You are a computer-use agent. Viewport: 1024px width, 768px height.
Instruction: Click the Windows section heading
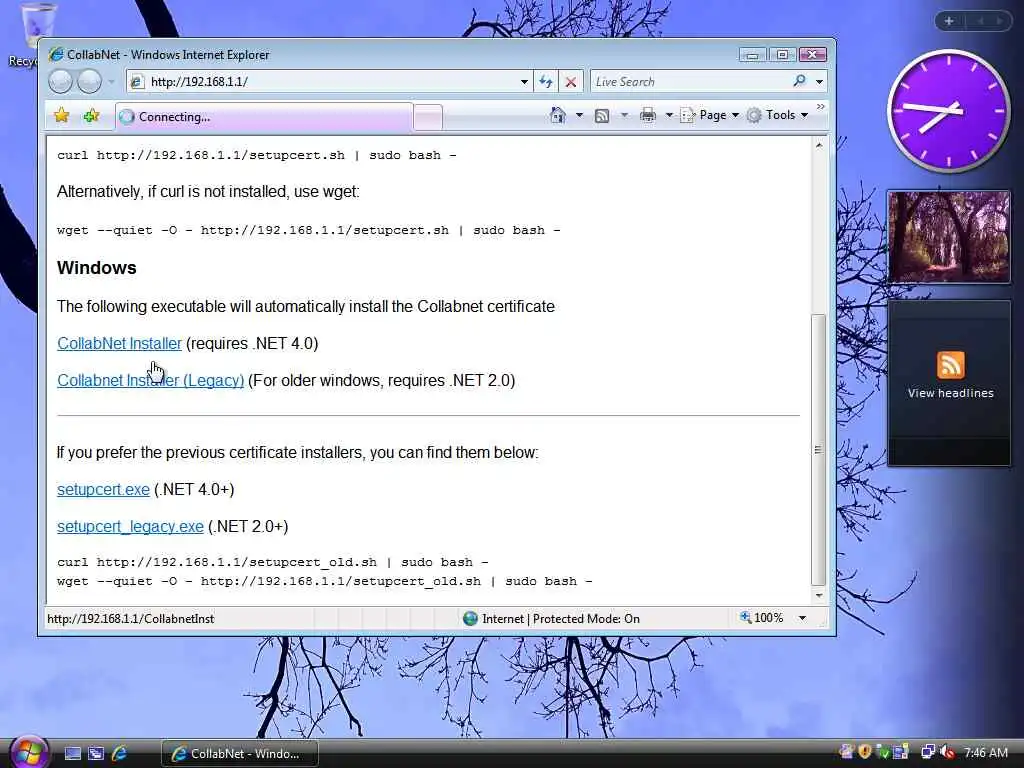click(x=97, y=268)
